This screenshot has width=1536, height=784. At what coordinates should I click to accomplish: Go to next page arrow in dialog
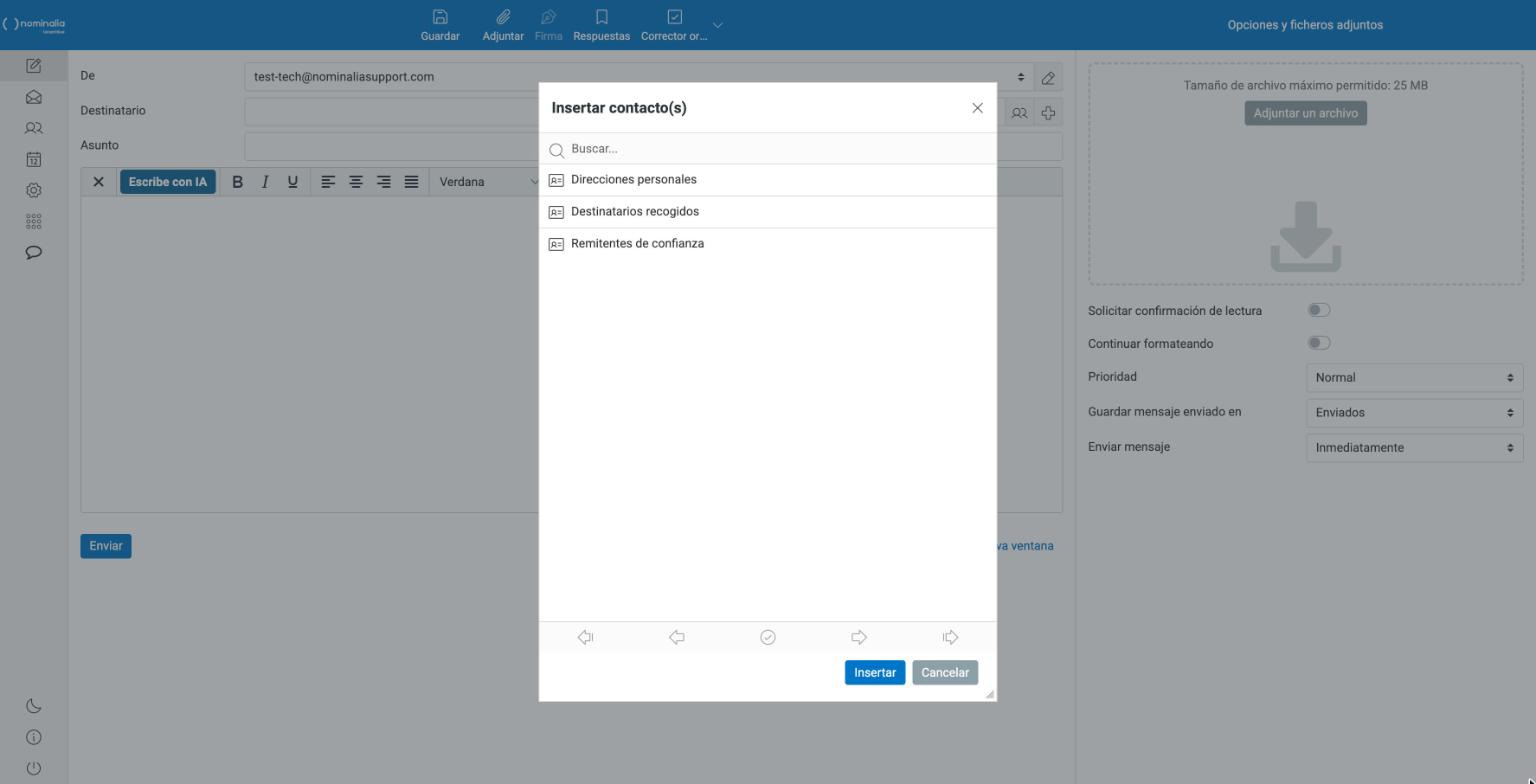click(x=859, y=637)
